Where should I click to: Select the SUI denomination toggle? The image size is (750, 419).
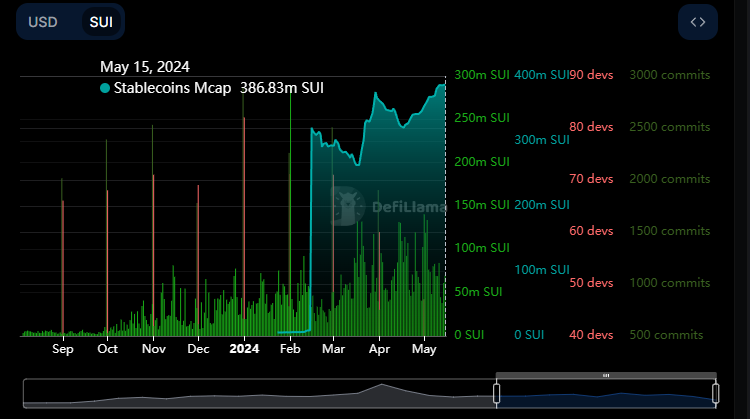coord(101,21)
